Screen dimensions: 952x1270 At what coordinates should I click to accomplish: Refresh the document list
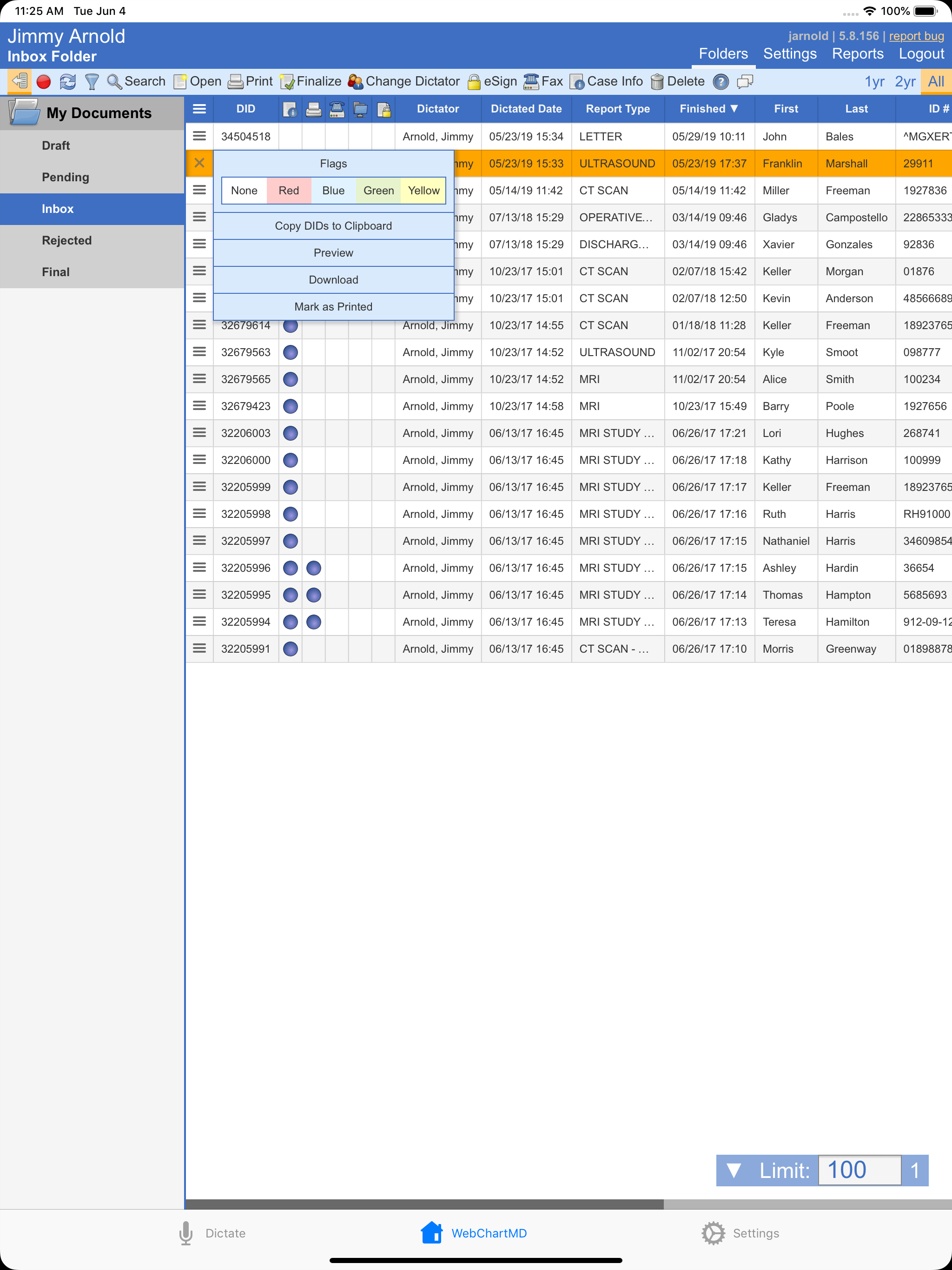(68, 82)
